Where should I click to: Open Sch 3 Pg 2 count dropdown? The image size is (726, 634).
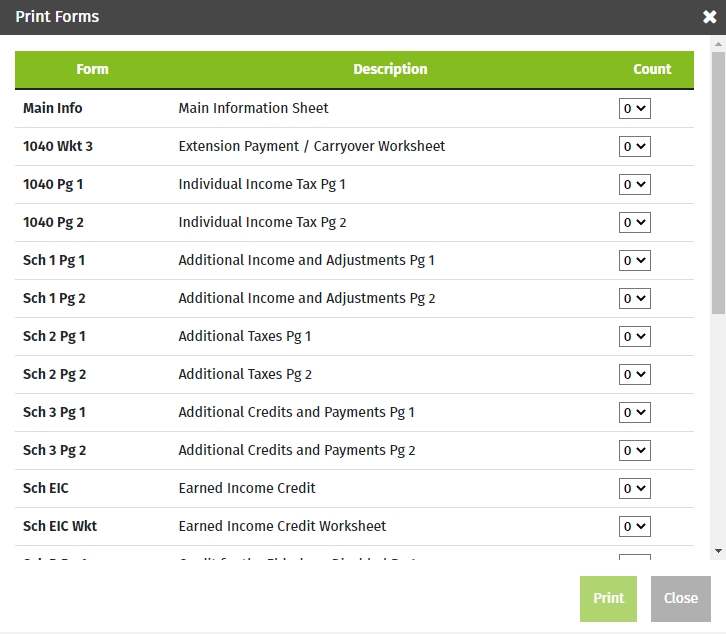[634, 450]
